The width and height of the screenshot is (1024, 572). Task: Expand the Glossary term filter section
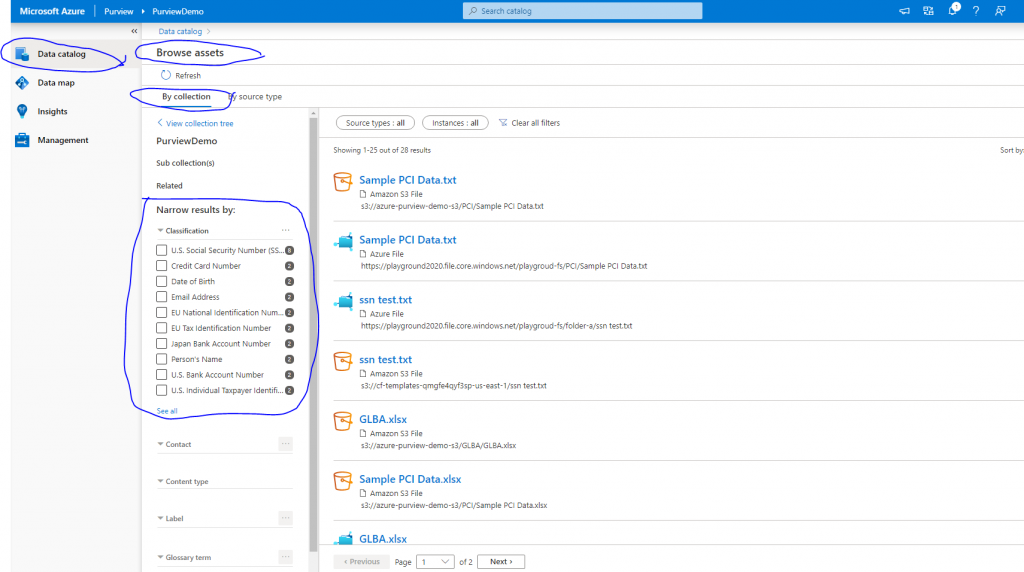(x=160, y=557)
